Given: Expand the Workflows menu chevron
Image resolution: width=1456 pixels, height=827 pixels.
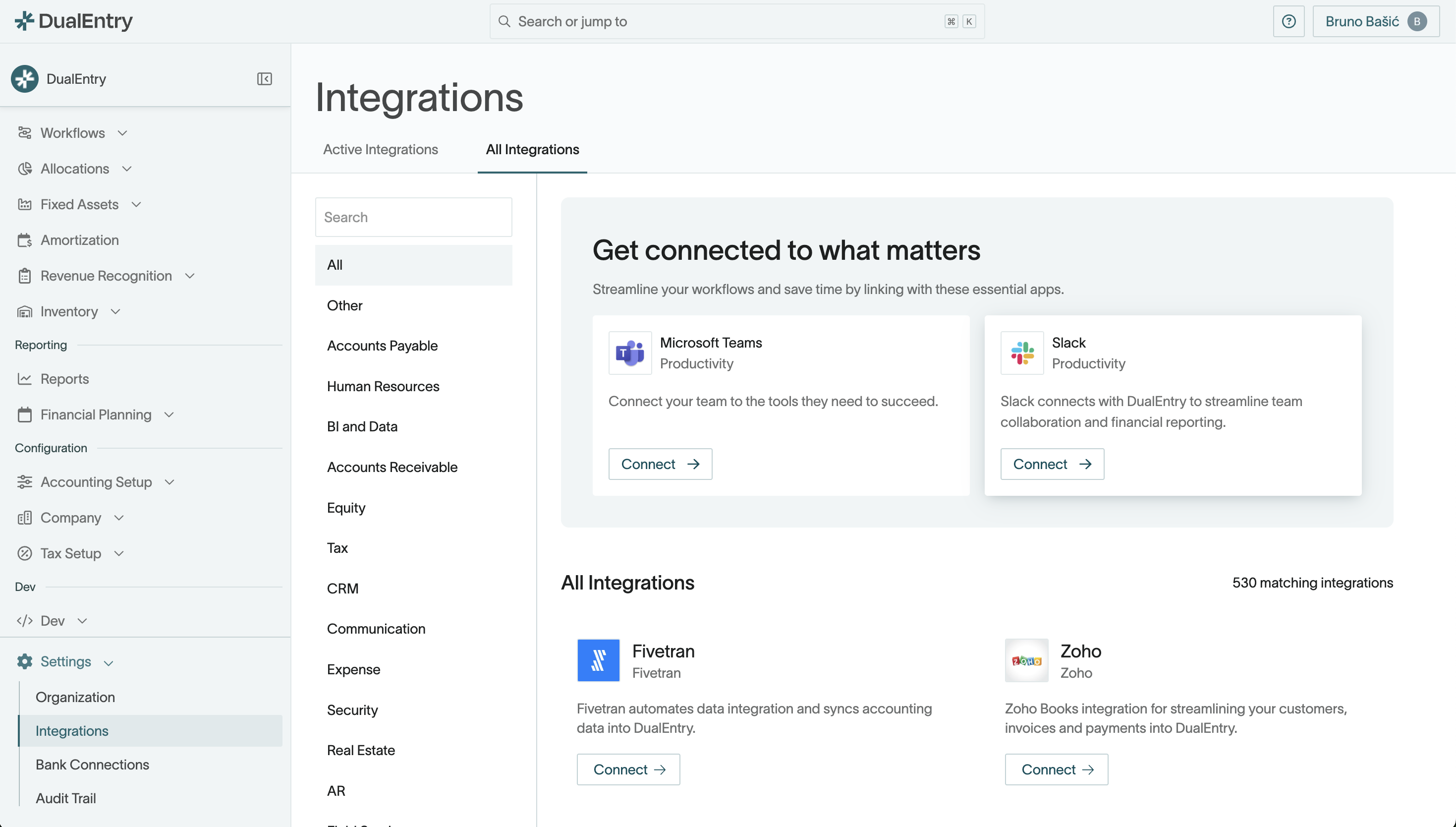Looking at the screenshot, I should coord(122,133).
